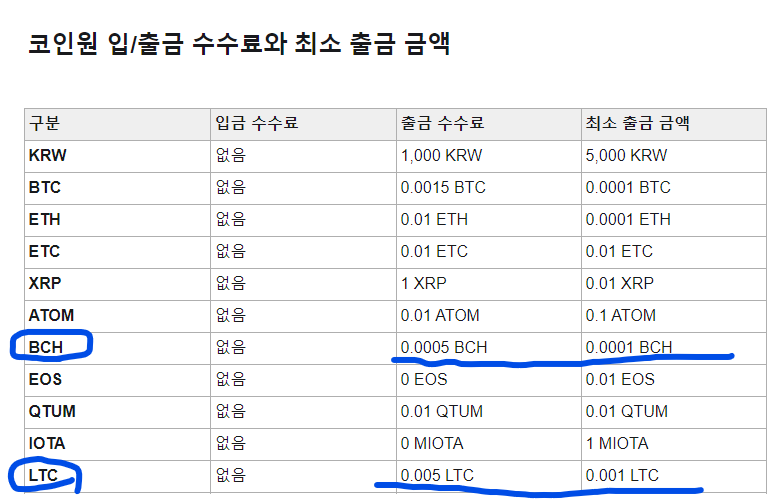This screenshot has height=499, width=774.
Task: Click the KRW row label
Action: click(x=47, y=155)
